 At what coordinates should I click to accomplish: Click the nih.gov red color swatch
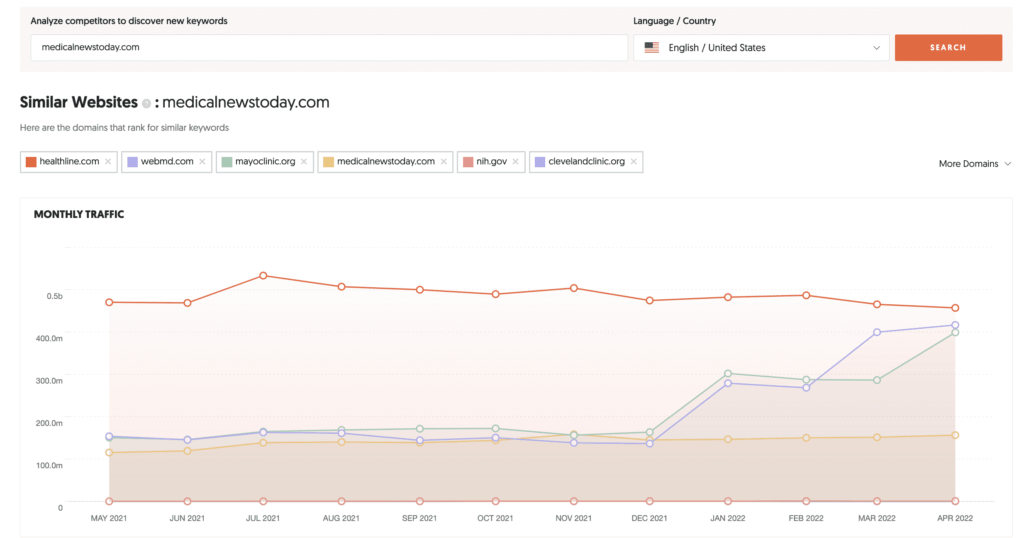[x=468, y=162]
